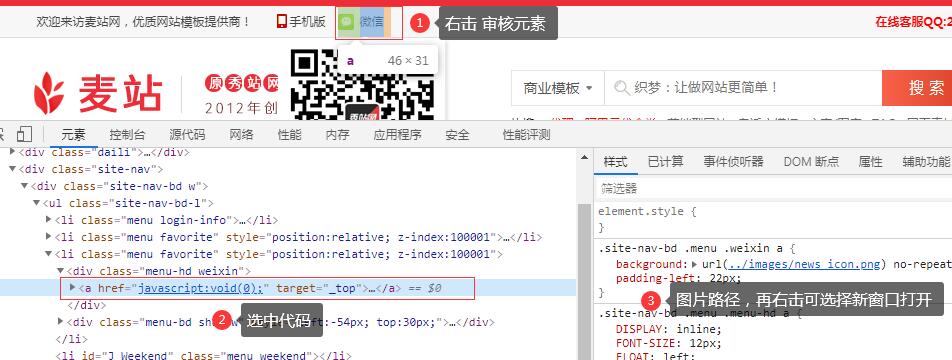Switch to the 控制台 tab
Viewport: 952px width, 360px height.
tap(127, 135)
